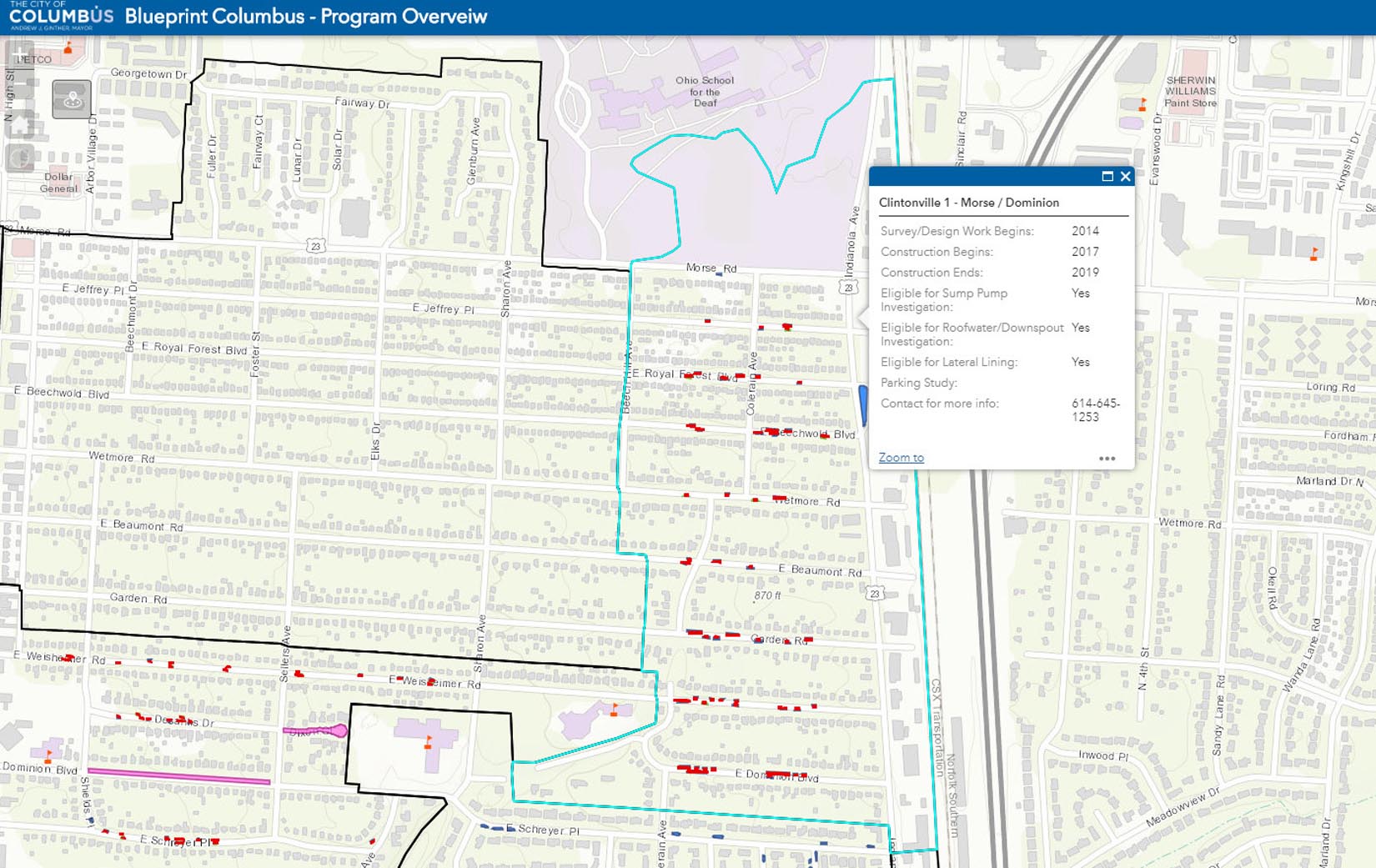
Task: Open the popup's three-dot more options menu
Action: (x=1107, y=459)
